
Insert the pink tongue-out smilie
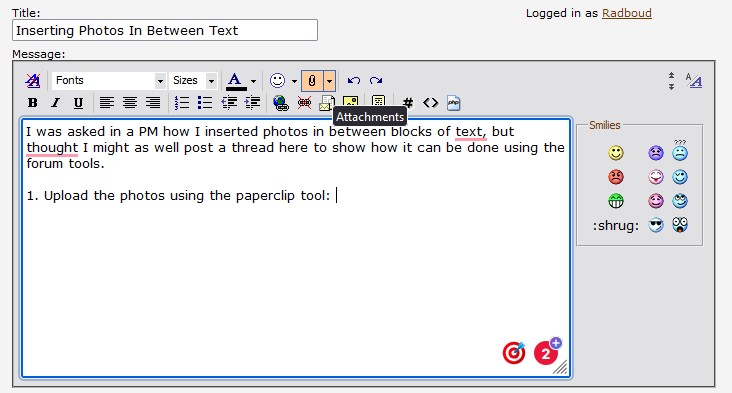coord(656,177)
